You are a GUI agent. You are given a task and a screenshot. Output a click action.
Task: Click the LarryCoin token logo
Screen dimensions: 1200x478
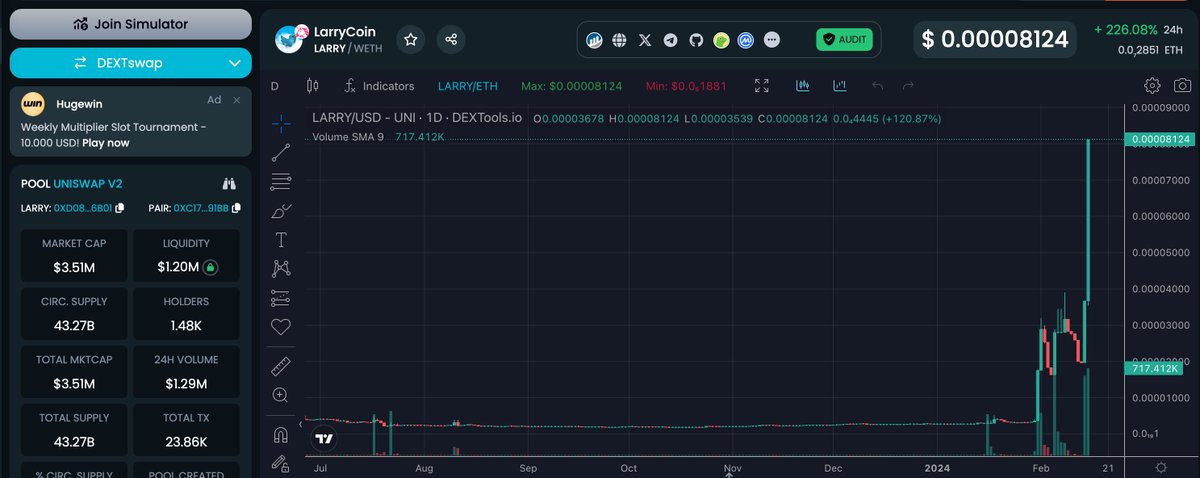click(290, 39)
